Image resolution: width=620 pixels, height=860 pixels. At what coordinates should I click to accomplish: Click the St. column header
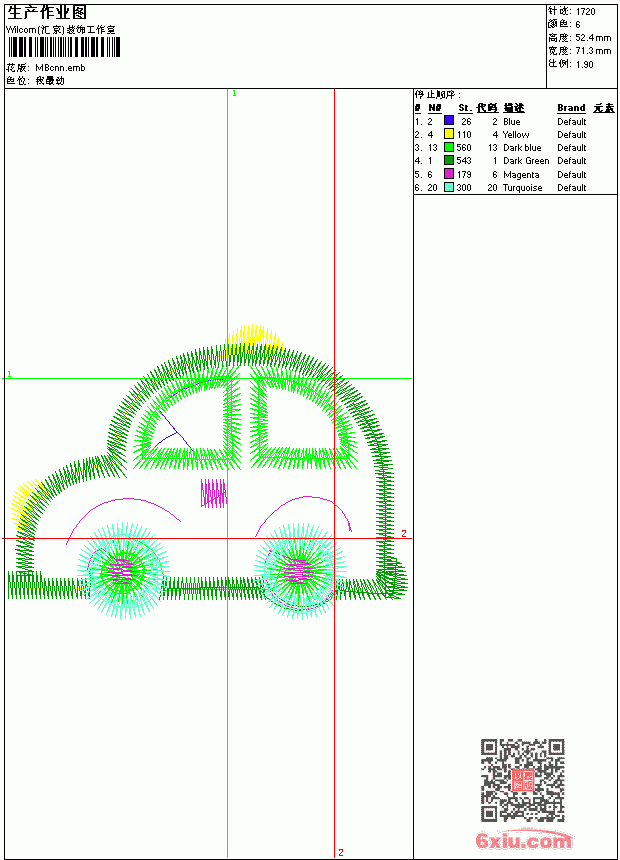tap(465, 108)
